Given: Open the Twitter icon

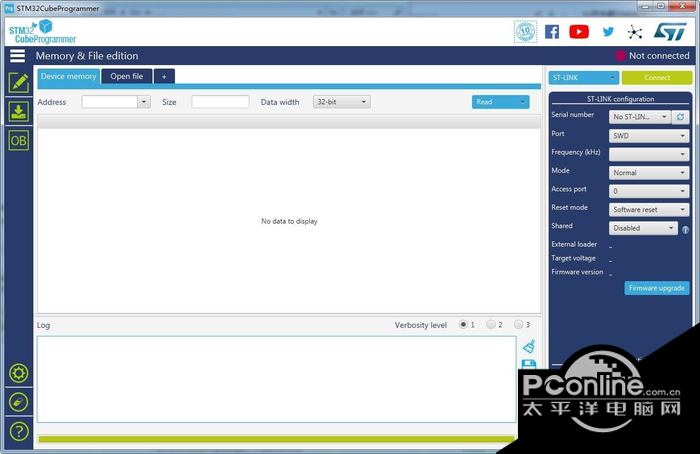Looking at the screenshot, I should click(608, 32).
